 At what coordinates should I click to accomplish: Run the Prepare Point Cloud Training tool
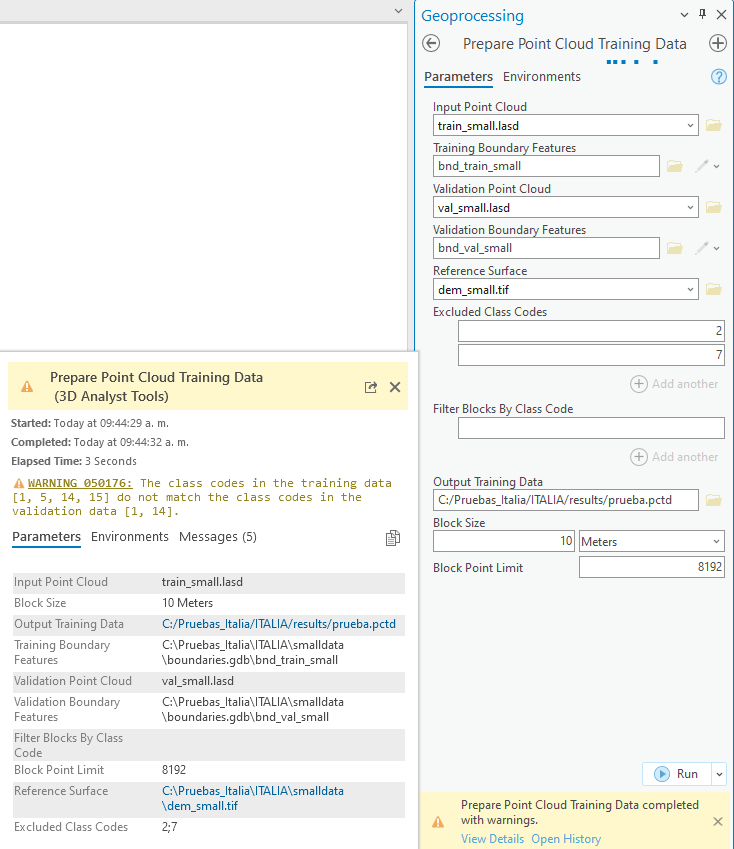pos(677,774)
